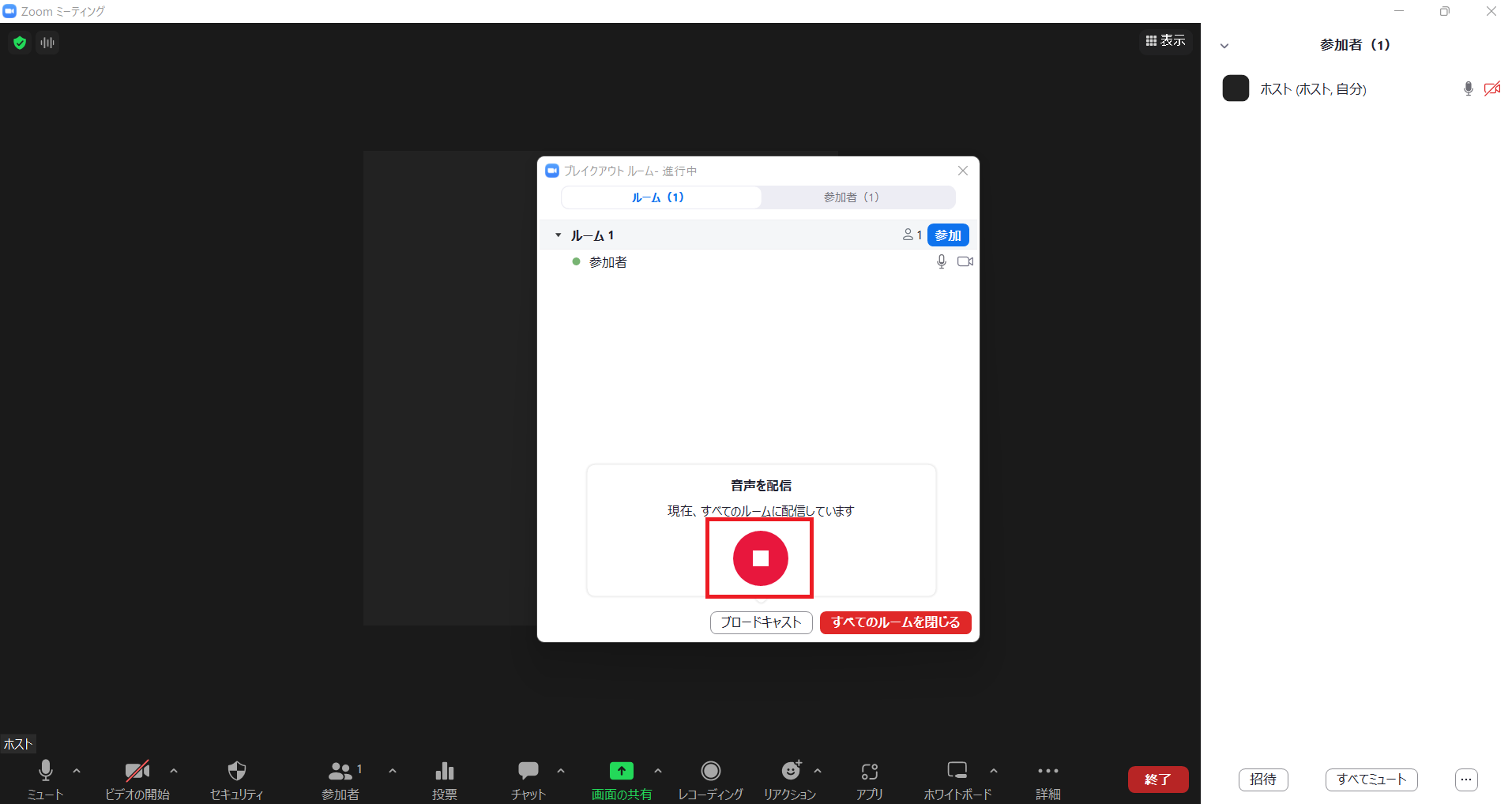The image size is (1512, 804).
Task: Stop the audio broadcast to all rooms
Action: (x=760, y=558)
